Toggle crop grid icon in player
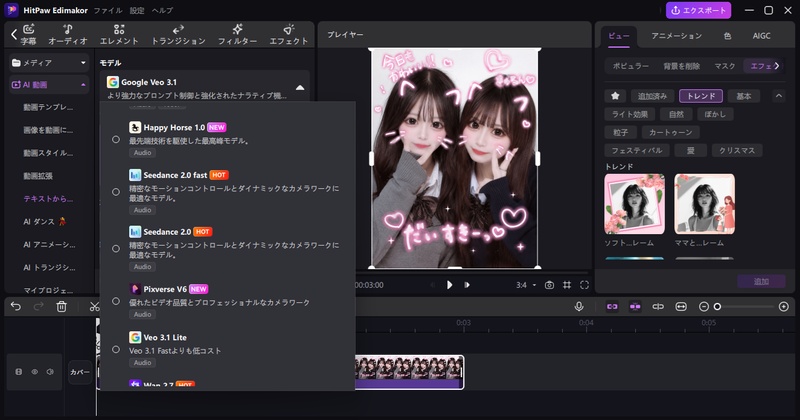 (x=567, y=285)
